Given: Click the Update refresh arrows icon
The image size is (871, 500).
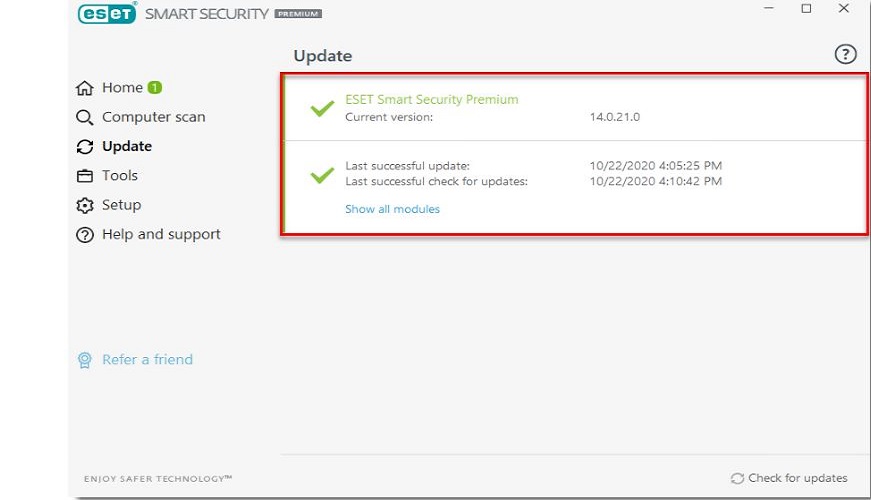Looking at the screenshot, I should [85, 146].
